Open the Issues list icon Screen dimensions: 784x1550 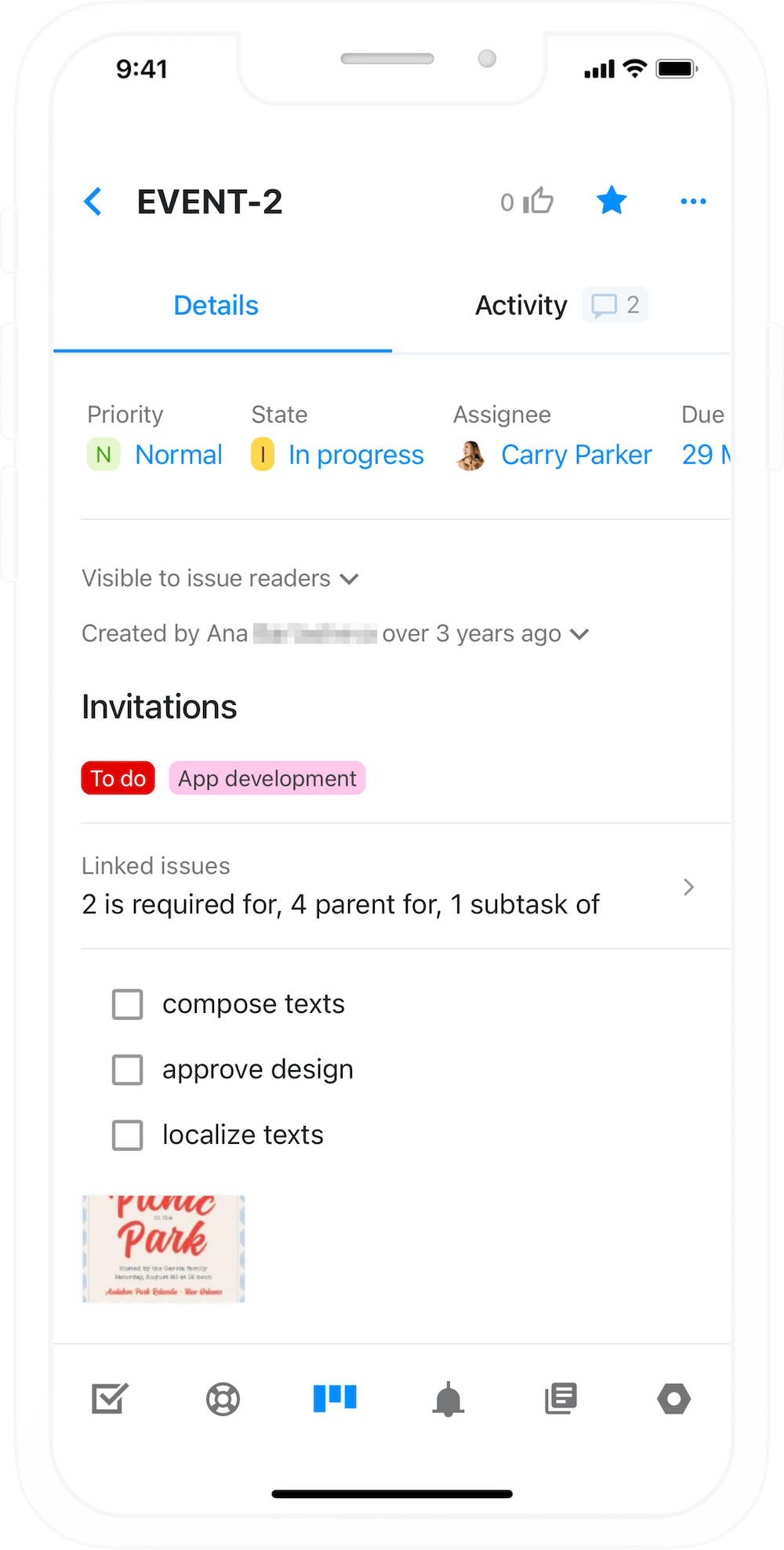click(110, 1399)
